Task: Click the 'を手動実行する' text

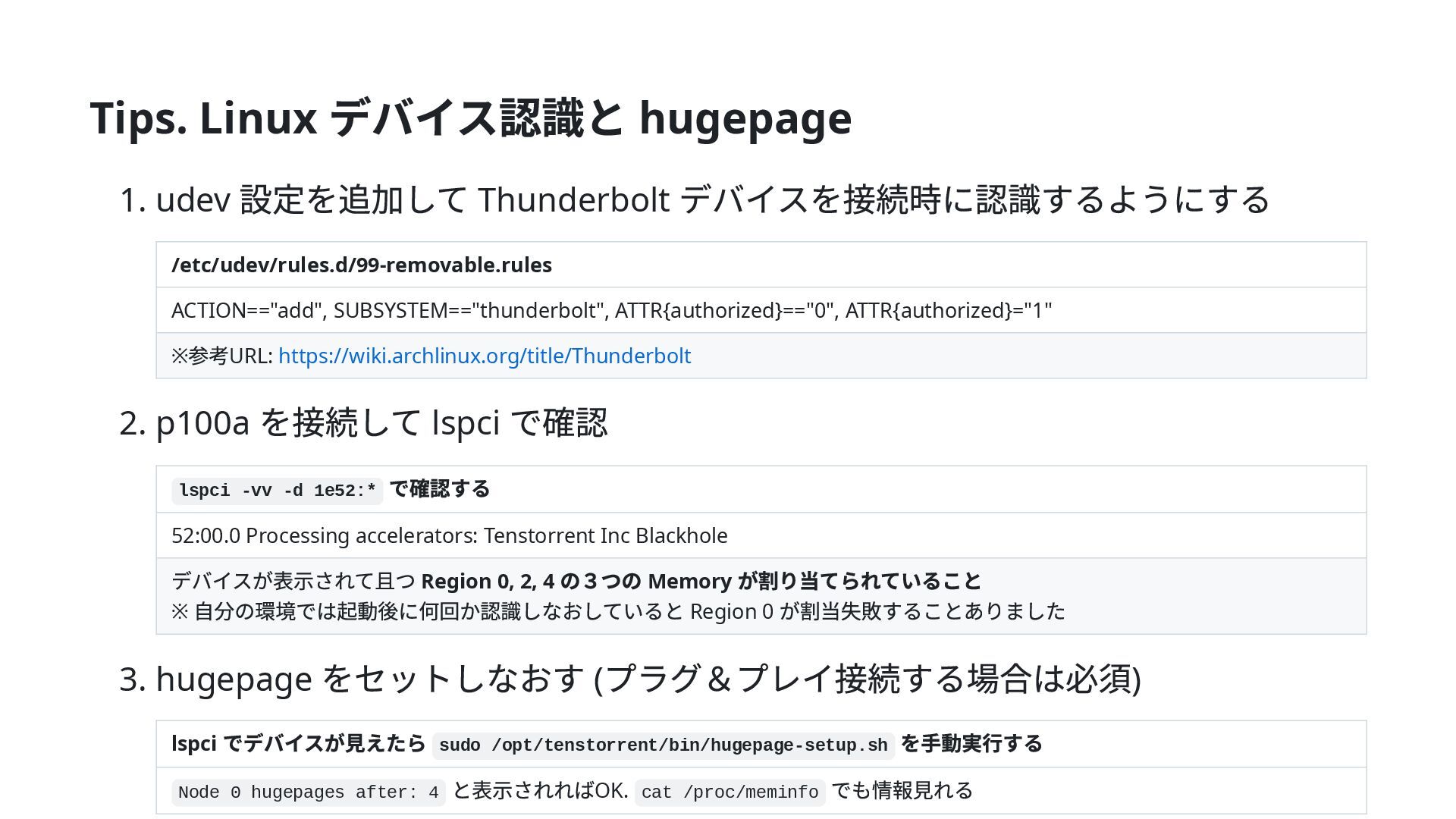Action: [971, 744]
